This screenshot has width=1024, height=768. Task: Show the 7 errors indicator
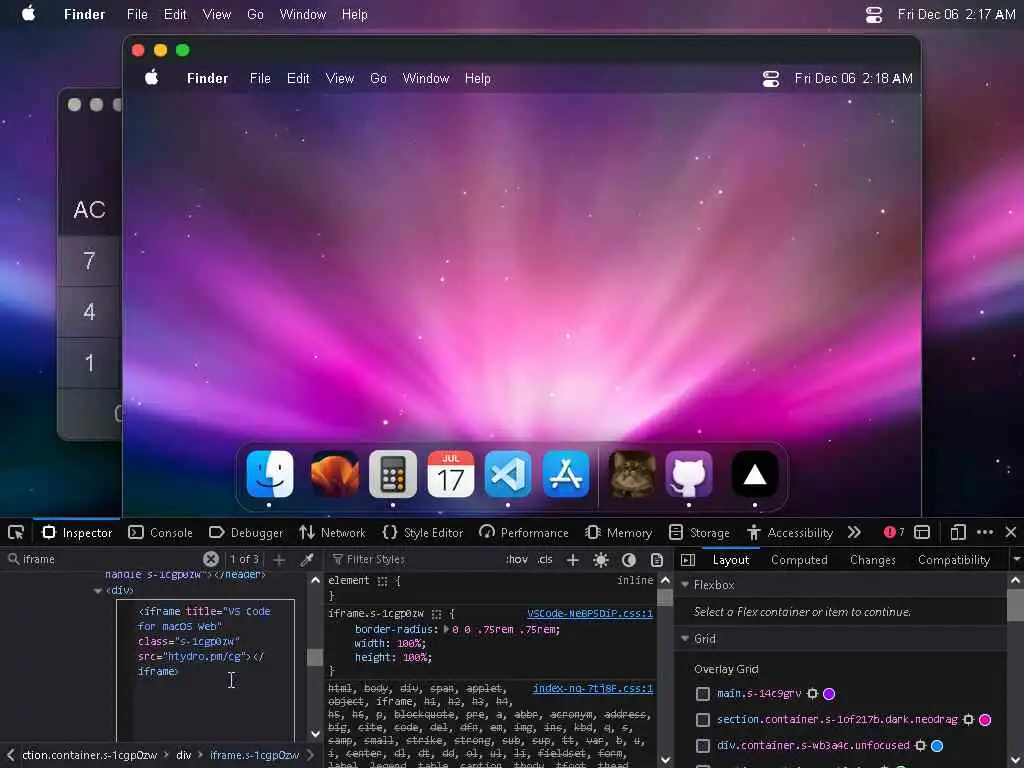(x=893, y=532)
